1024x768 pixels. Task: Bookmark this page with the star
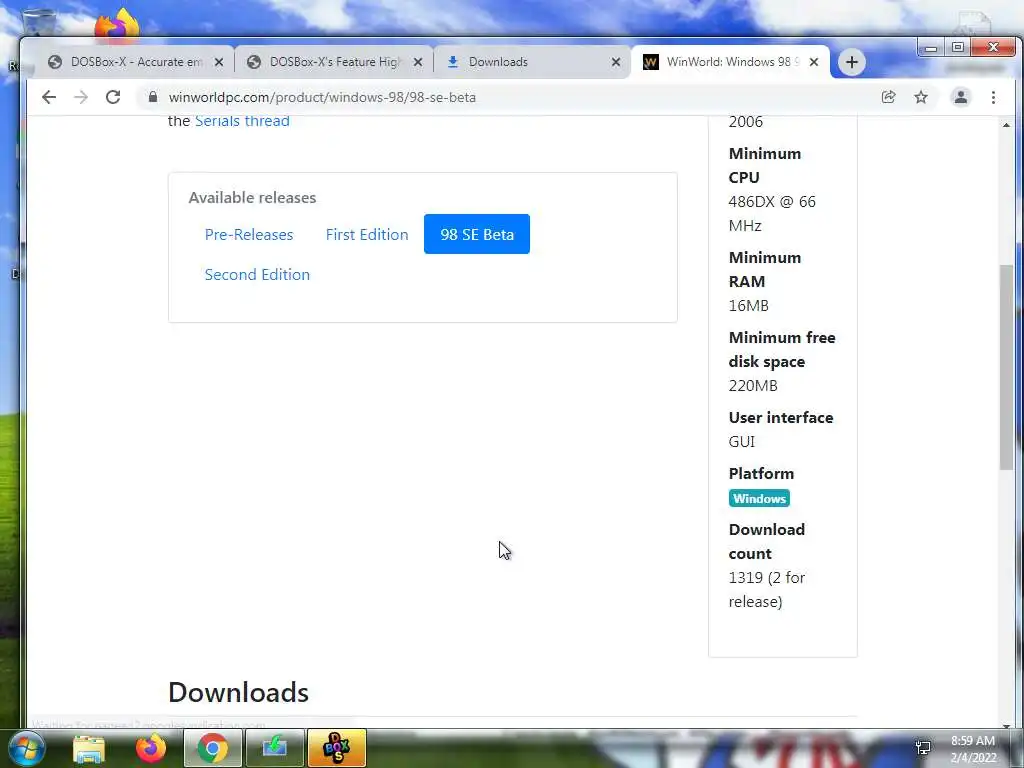click(921, 97)
